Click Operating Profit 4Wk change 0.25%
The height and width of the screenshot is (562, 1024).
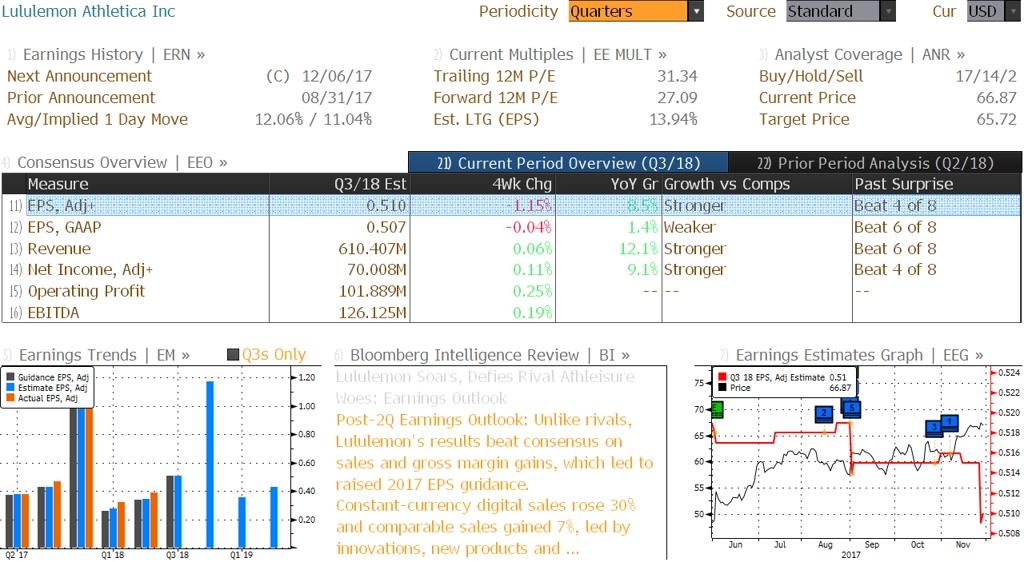pos(532,291)
